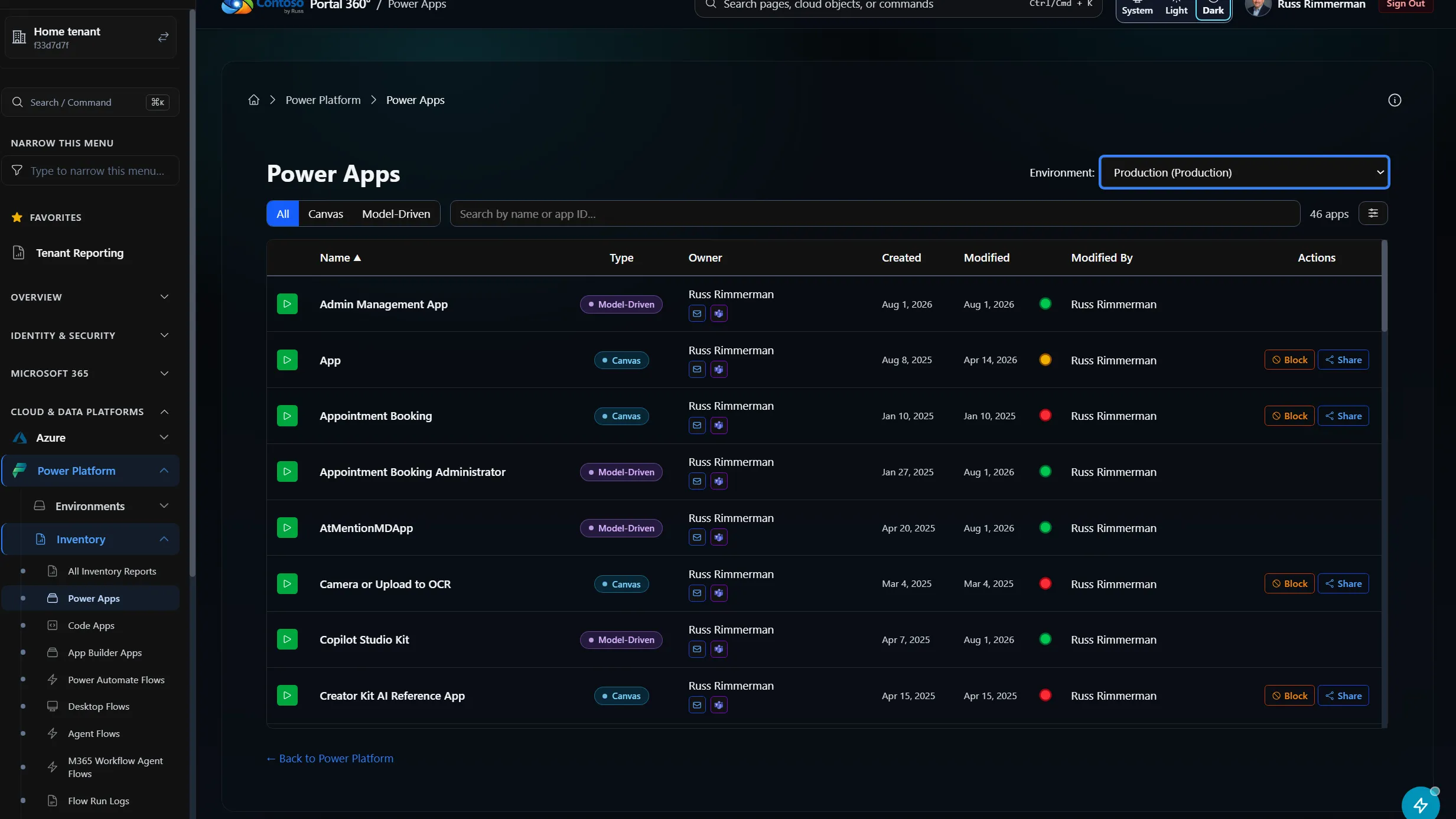The height and width of the screenshot is (819, 1456).
Task: Open Power Automate Flows menu item
Action: tap(116, 680)
